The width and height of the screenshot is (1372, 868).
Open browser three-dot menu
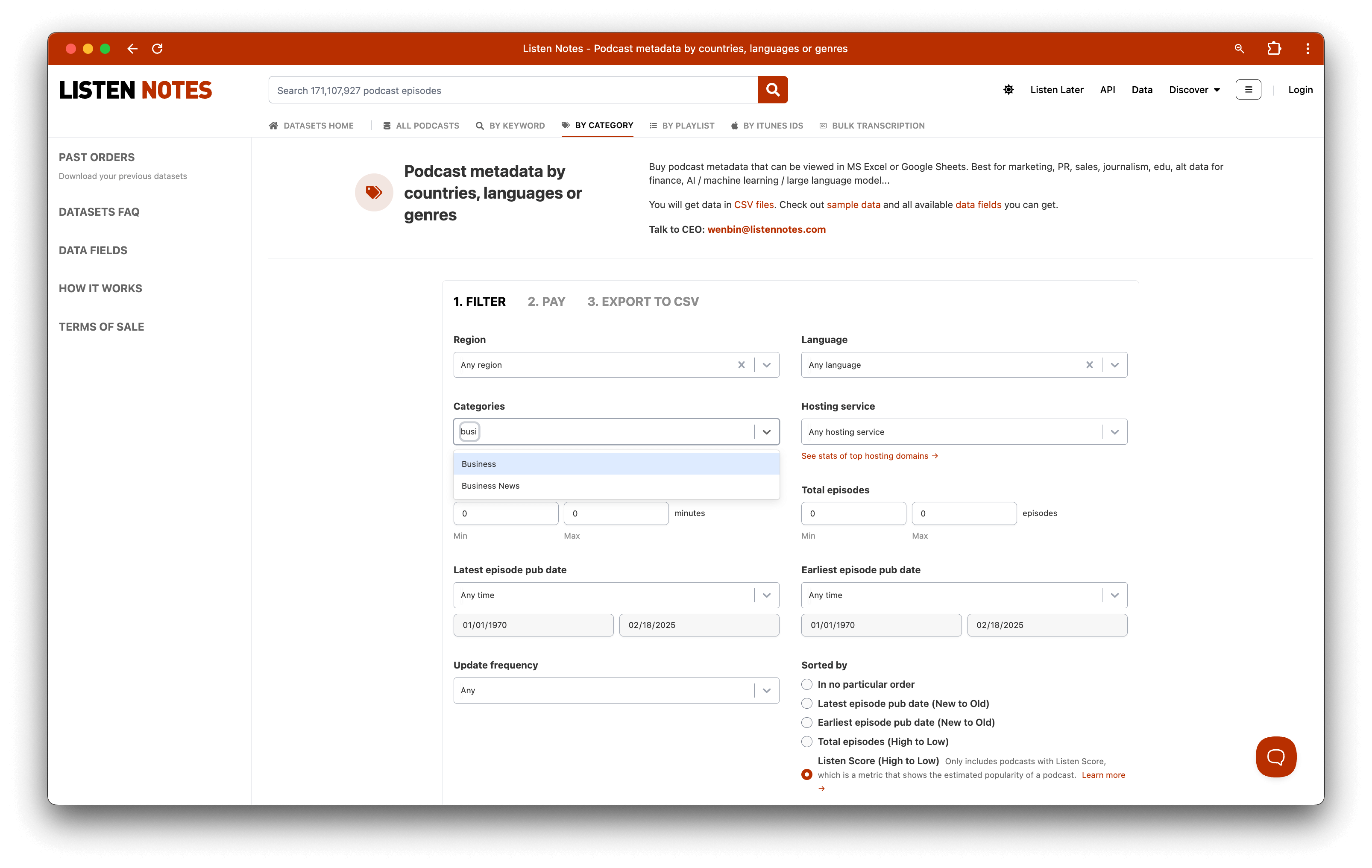click(1308, 48)
